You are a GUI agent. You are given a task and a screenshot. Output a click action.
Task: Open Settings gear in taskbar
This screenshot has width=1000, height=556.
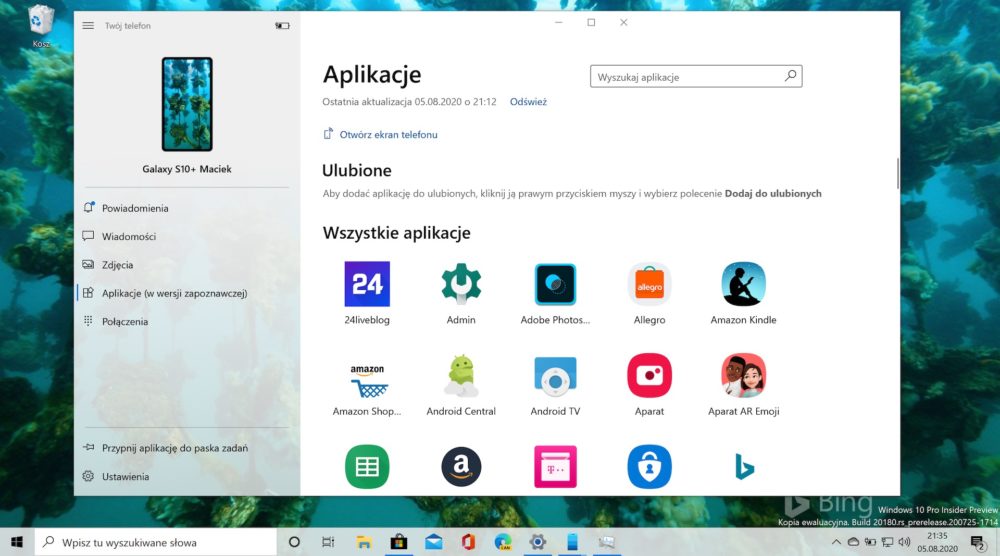[538, 542]
